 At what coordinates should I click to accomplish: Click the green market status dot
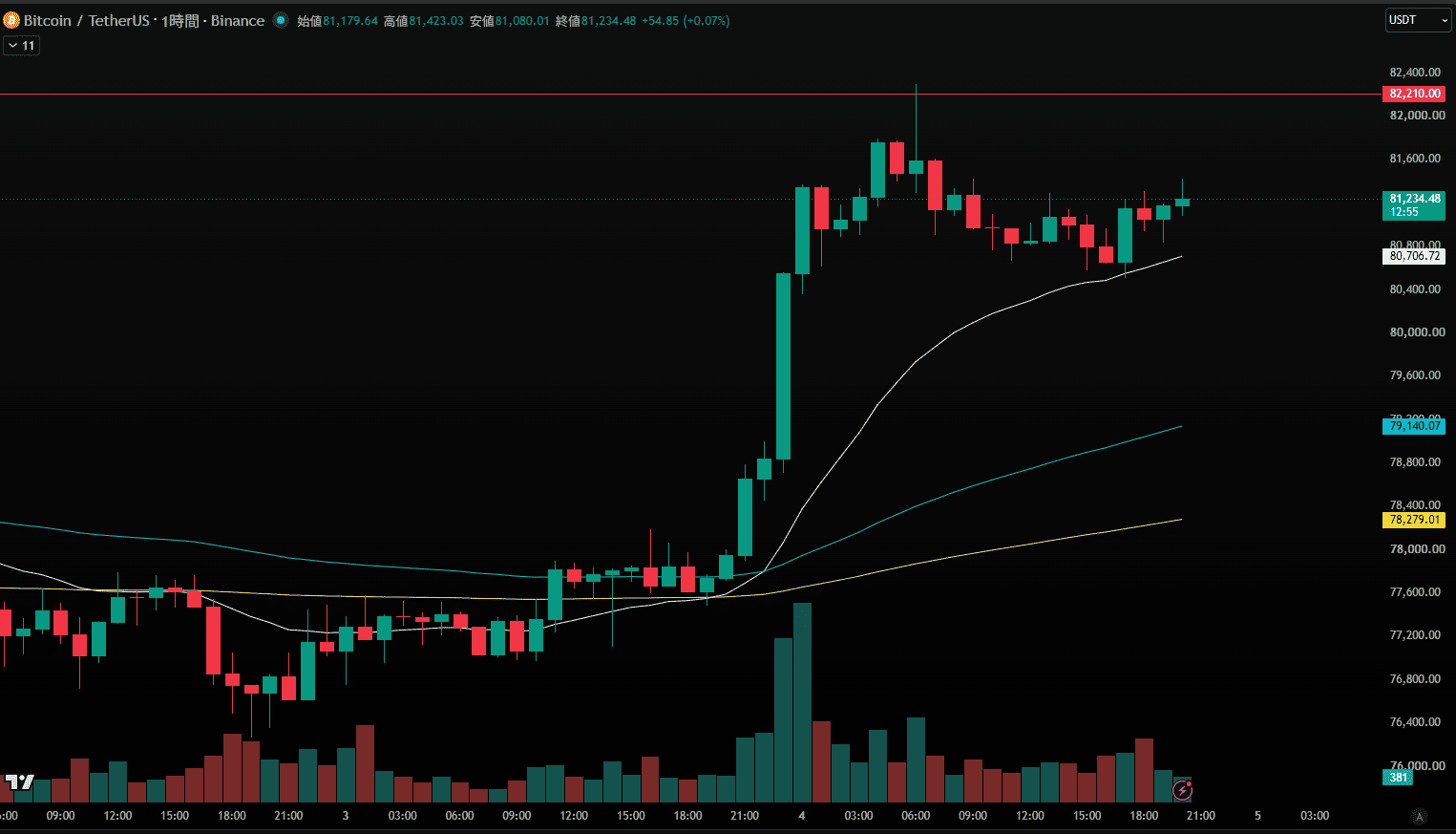point(281,20)
